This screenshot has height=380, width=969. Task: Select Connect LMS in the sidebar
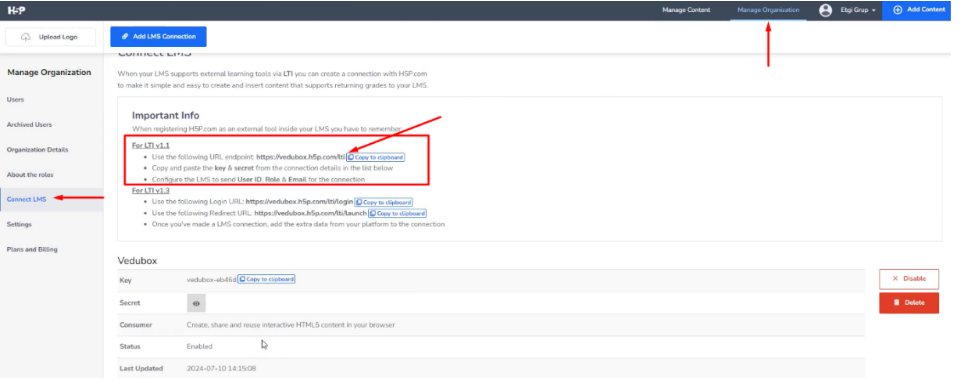coord(27,200)
